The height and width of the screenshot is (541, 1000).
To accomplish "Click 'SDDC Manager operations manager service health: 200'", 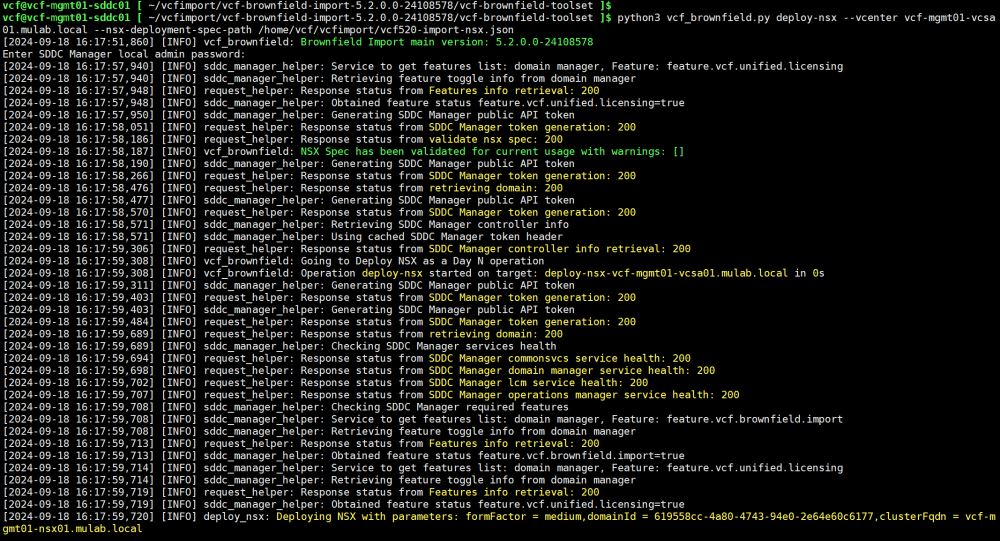I will tap(584, 395).
